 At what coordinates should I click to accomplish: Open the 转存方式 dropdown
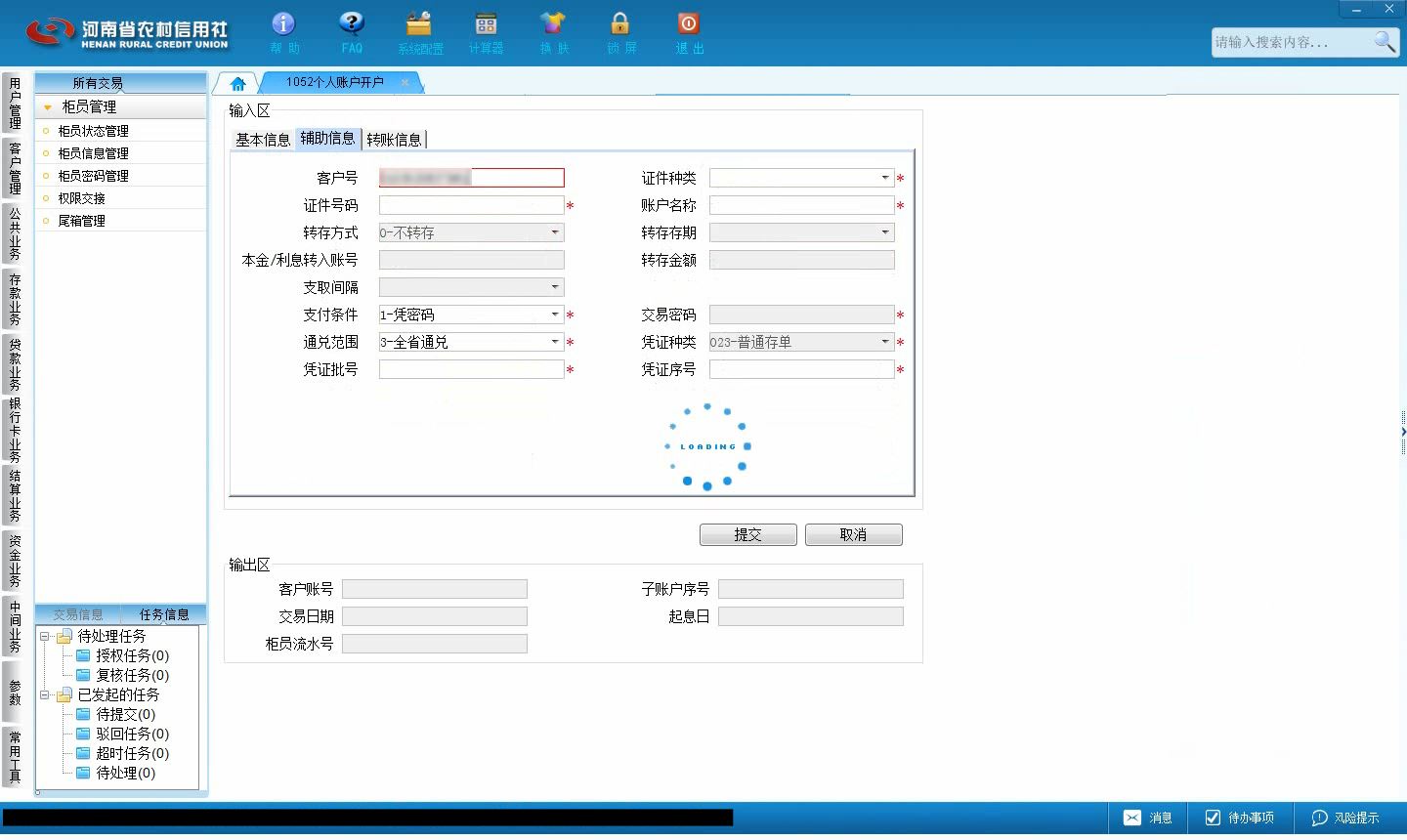click(555, 232)
